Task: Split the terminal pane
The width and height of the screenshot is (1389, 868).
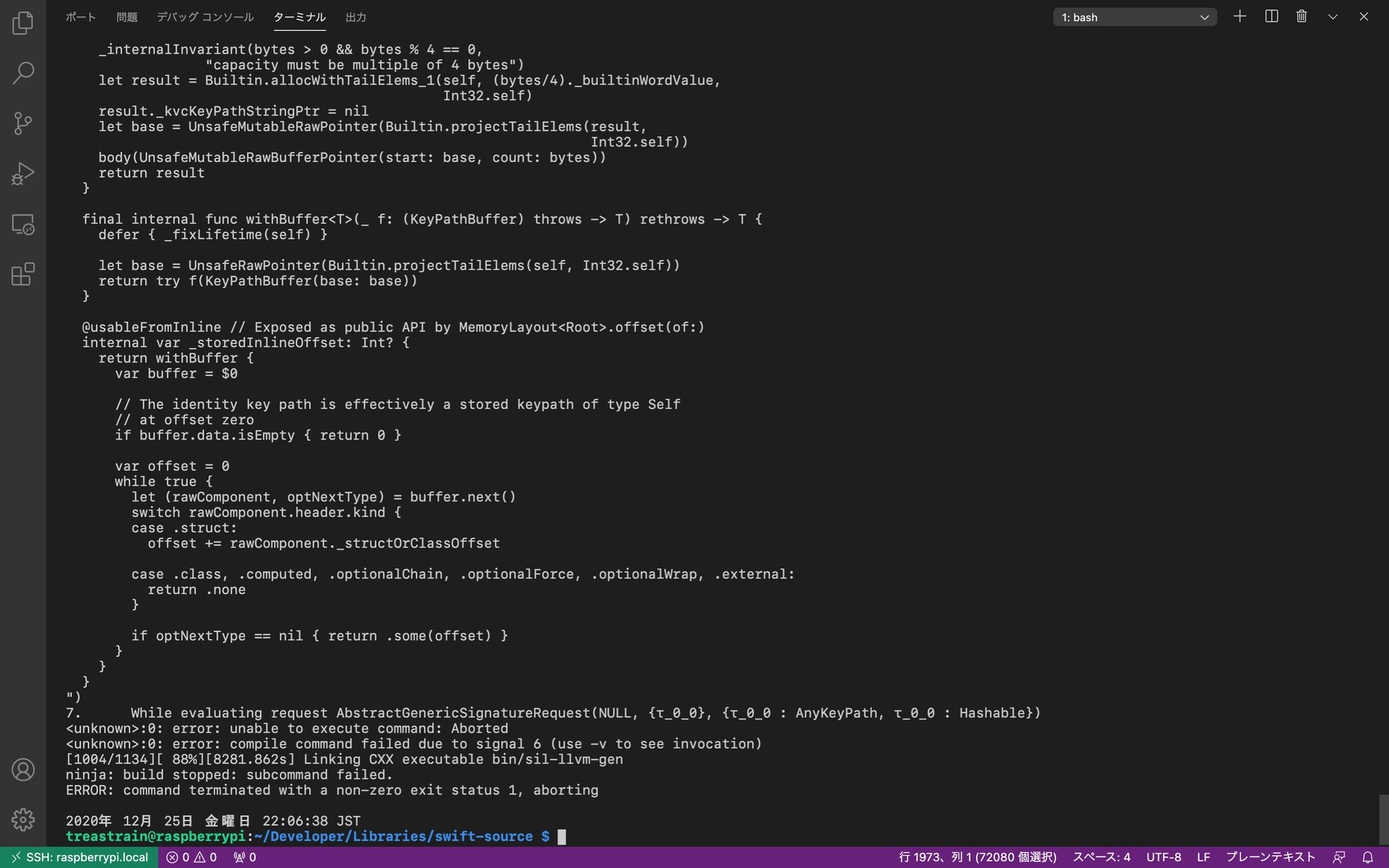Action: 1272,17
